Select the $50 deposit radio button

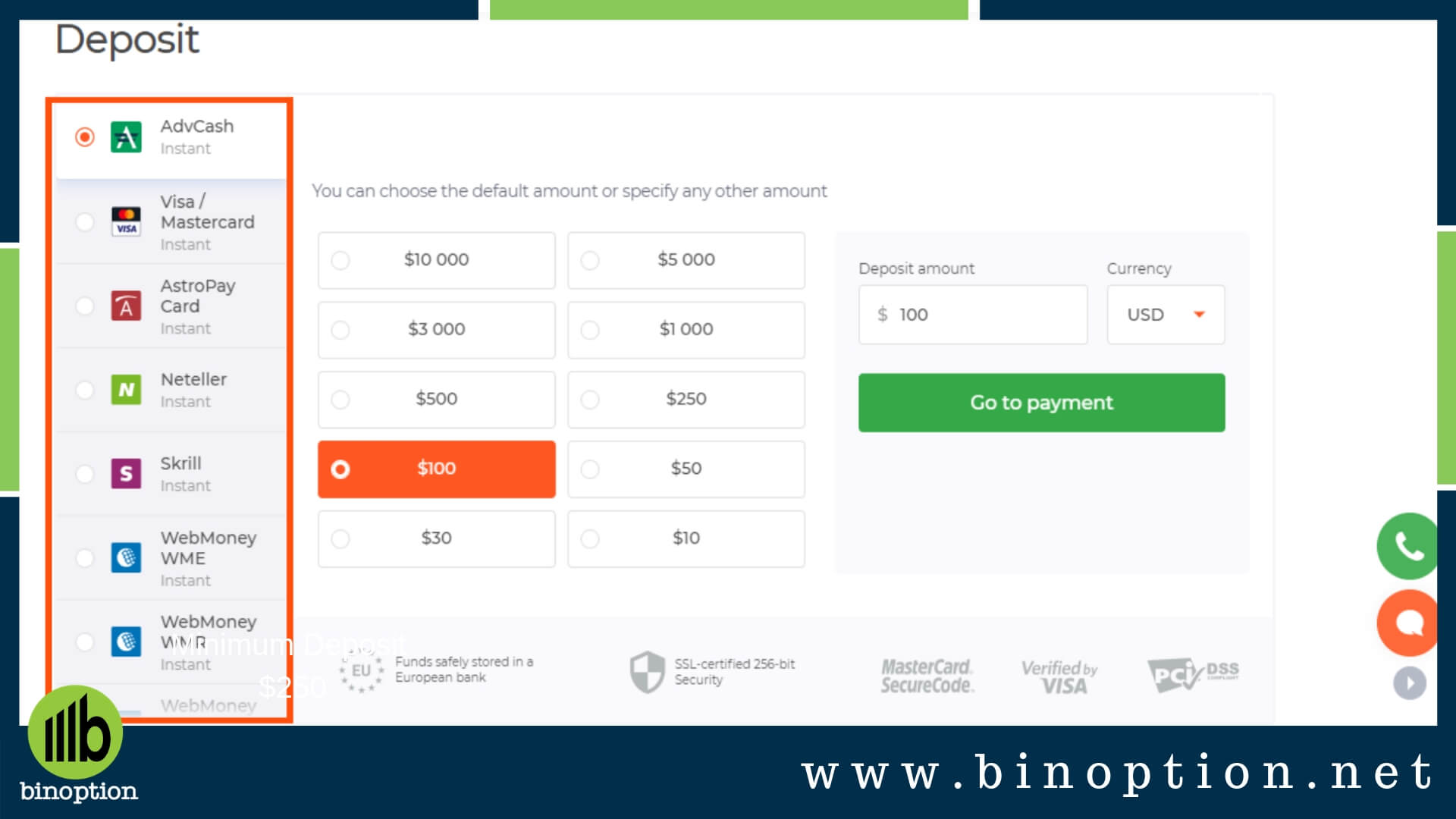pyautogui.click(x=589, y=468)
